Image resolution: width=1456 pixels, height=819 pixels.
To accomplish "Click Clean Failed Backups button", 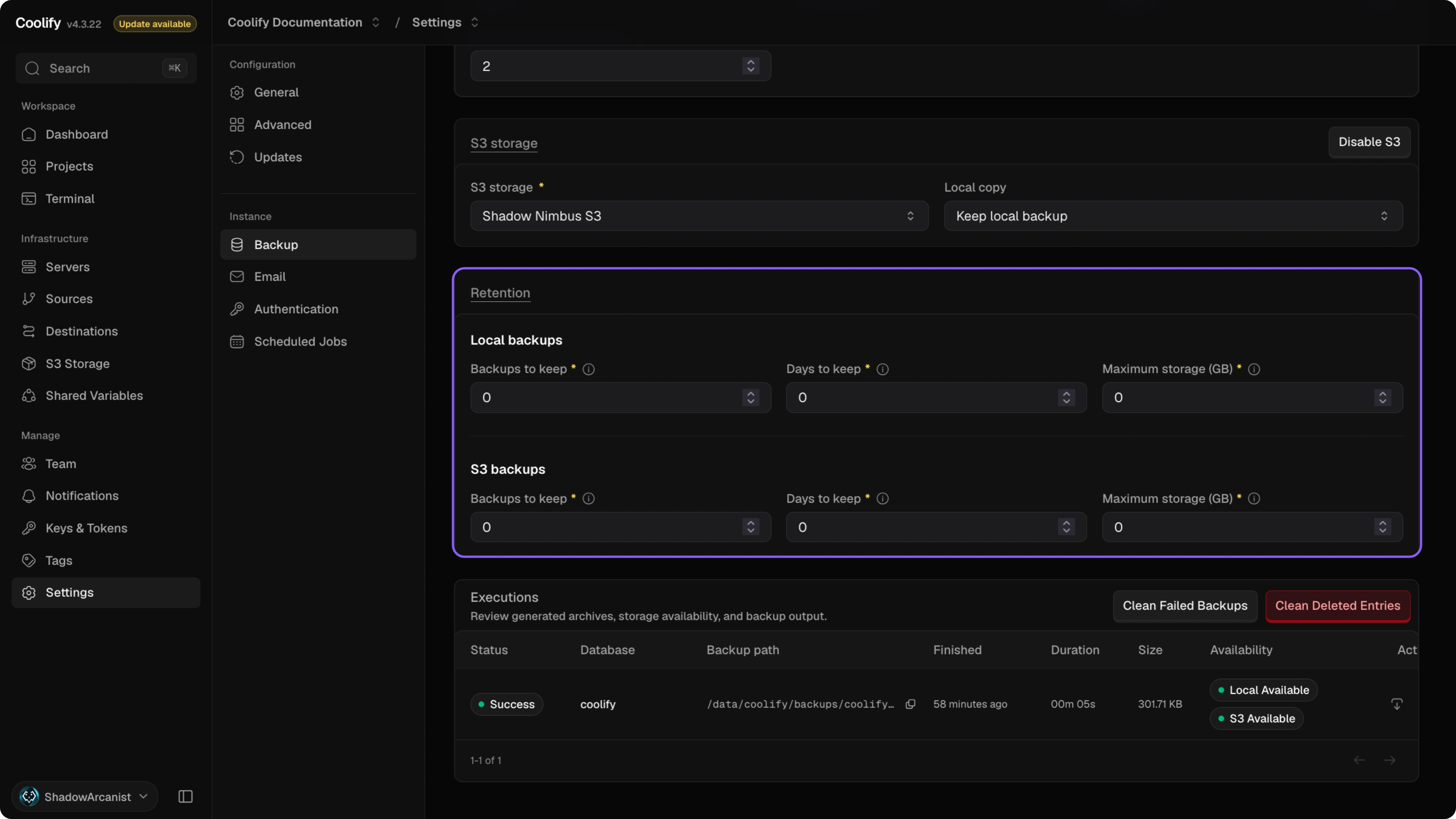I will (x=1185, y=606).
